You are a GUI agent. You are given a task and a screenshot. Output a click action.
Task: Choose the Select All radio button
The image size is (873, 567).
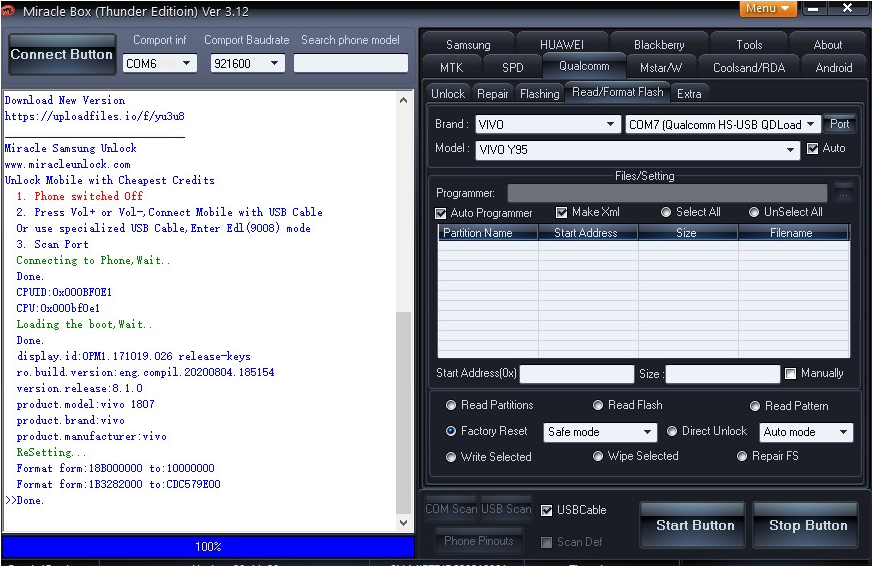(666, 212)
